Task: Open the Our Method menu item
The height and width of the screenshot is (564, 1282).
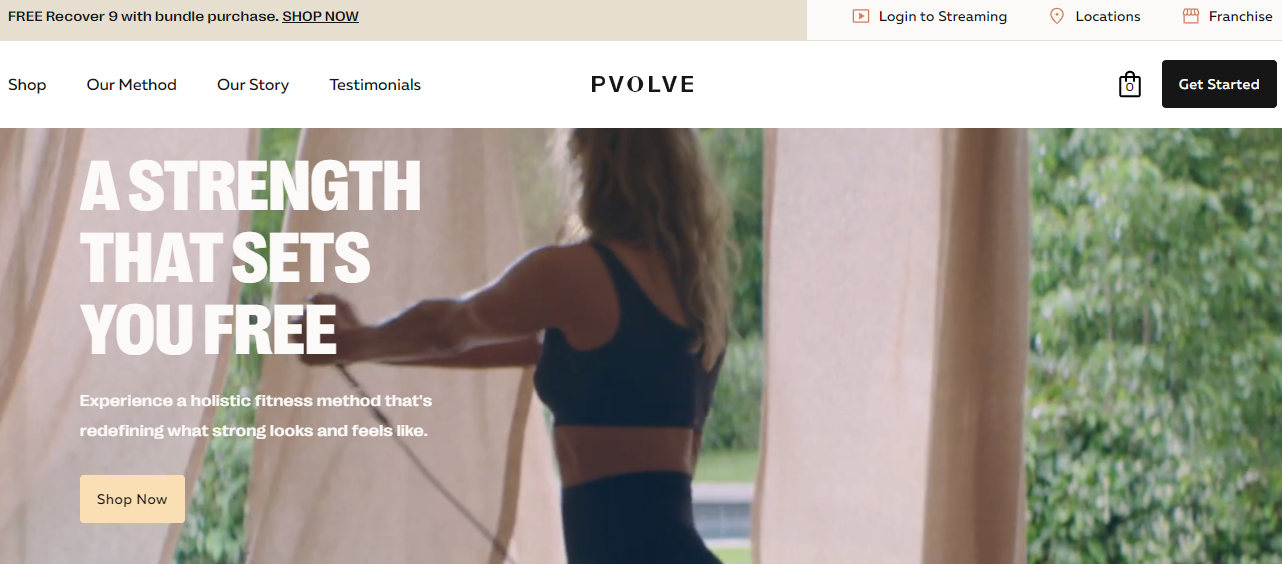Action: pos(132,85)
